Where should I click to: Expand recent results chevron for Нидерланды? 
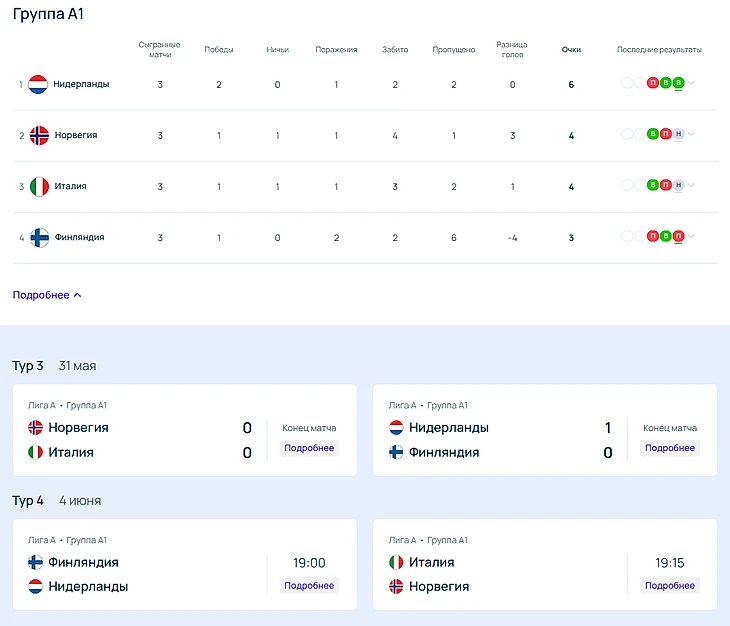click(x=691, y=83)
